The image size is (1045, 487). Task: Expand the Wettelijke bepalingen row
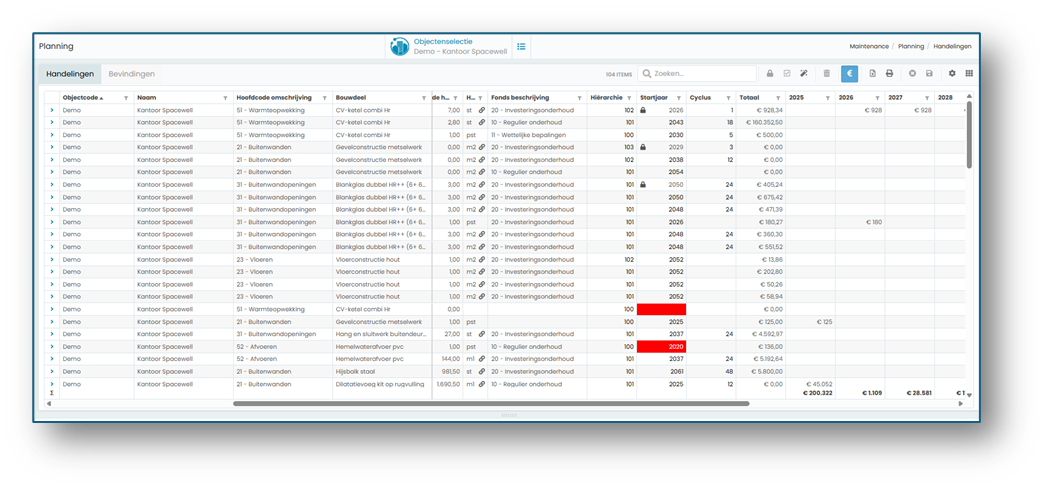pyautogui.click(x=52, y=135)
